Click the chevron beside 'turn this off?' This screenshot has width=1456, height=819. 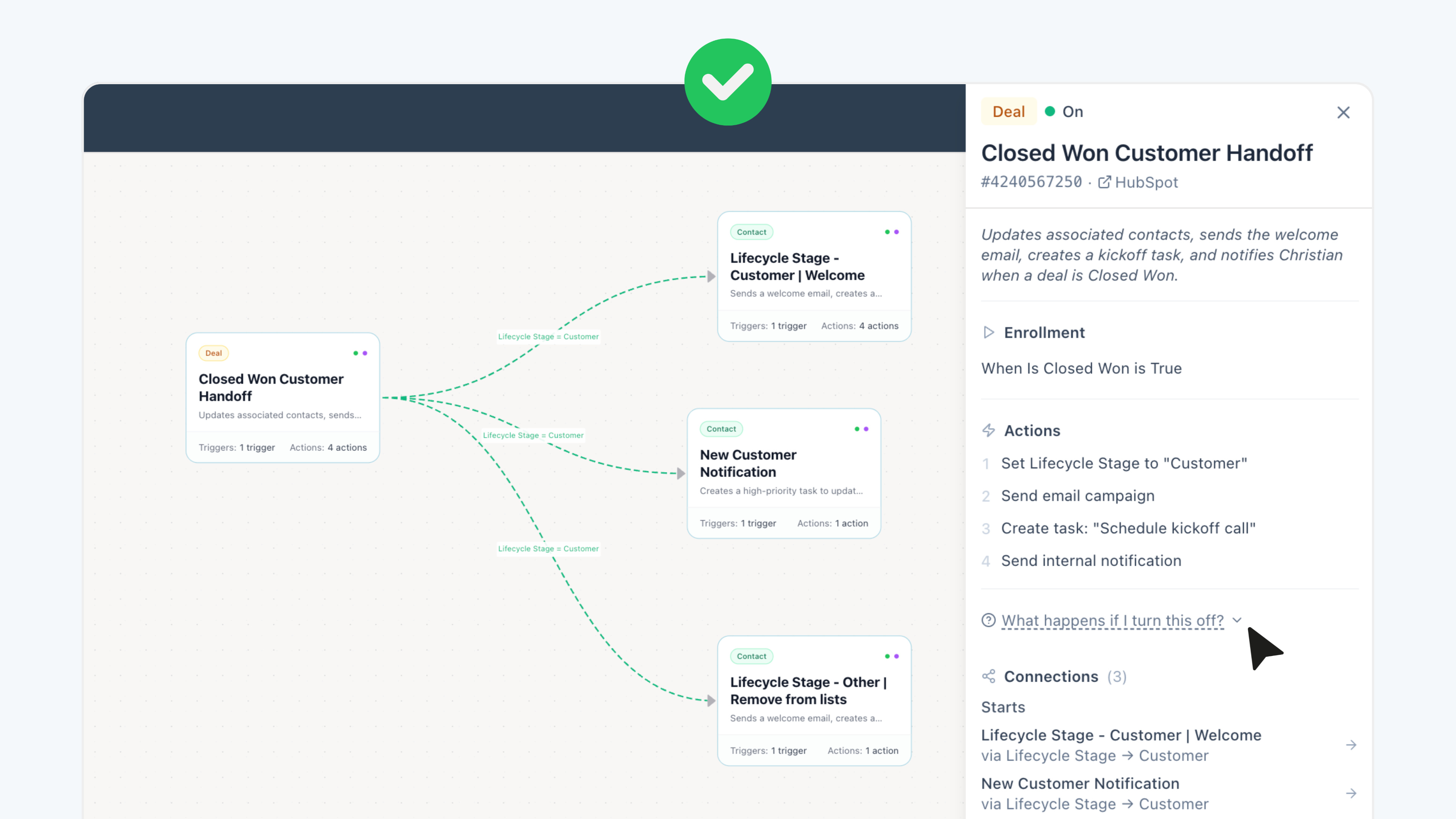pos(1237,620)
